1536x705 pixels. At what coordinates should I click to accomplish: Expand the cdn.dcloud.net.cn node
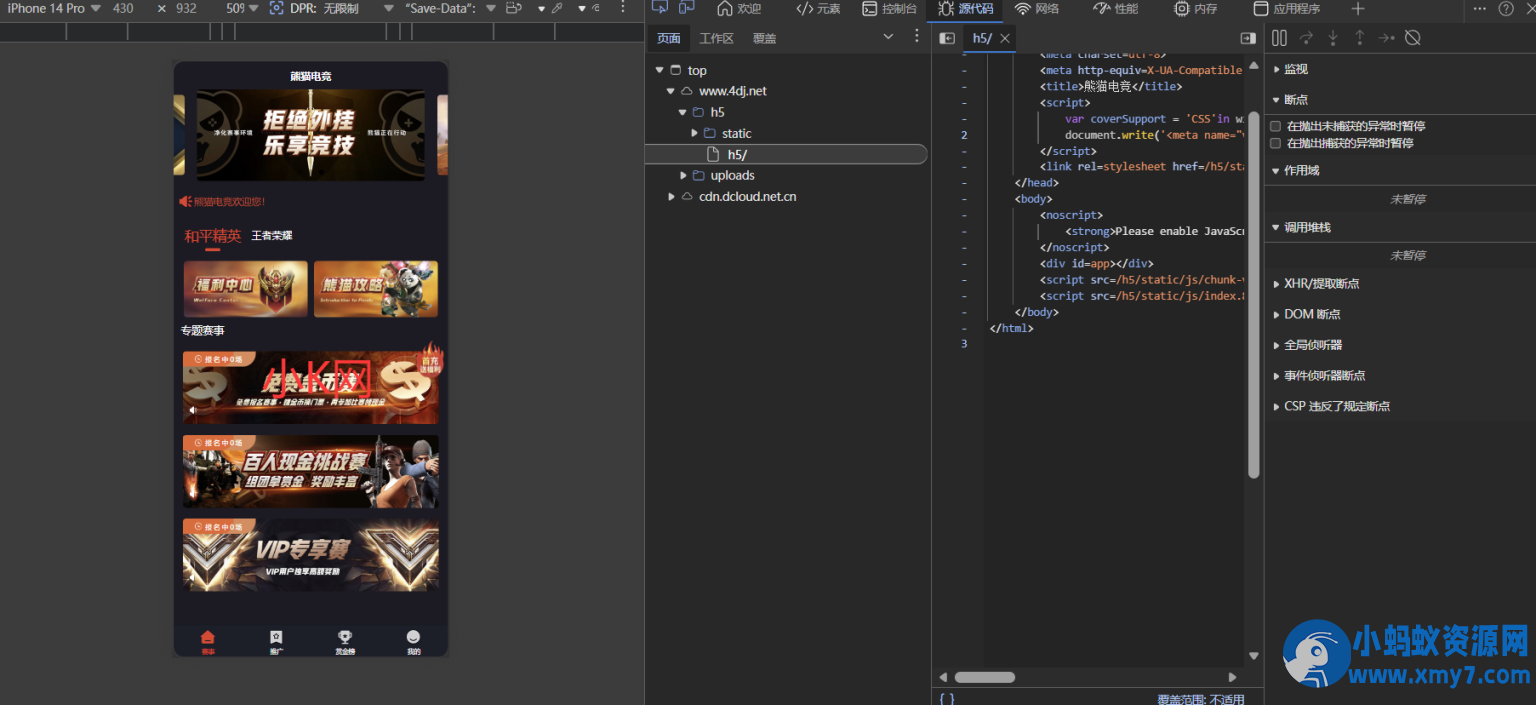(671, 196)
